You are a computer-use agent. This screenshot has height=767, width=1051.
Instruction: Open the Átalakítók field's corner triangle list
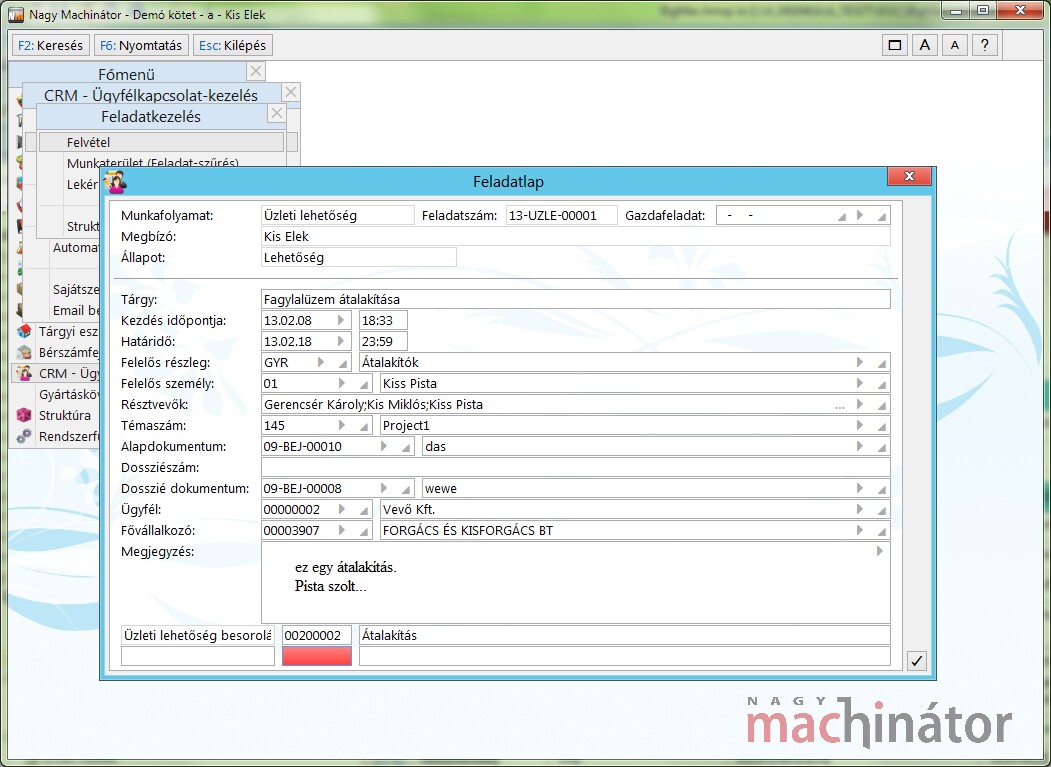coord(882,364)
